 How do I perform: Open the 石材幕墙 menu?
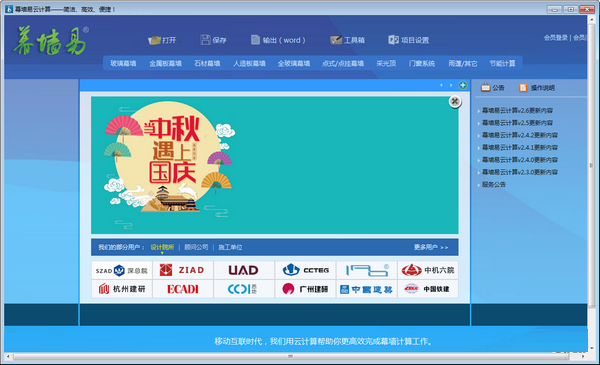207,64
